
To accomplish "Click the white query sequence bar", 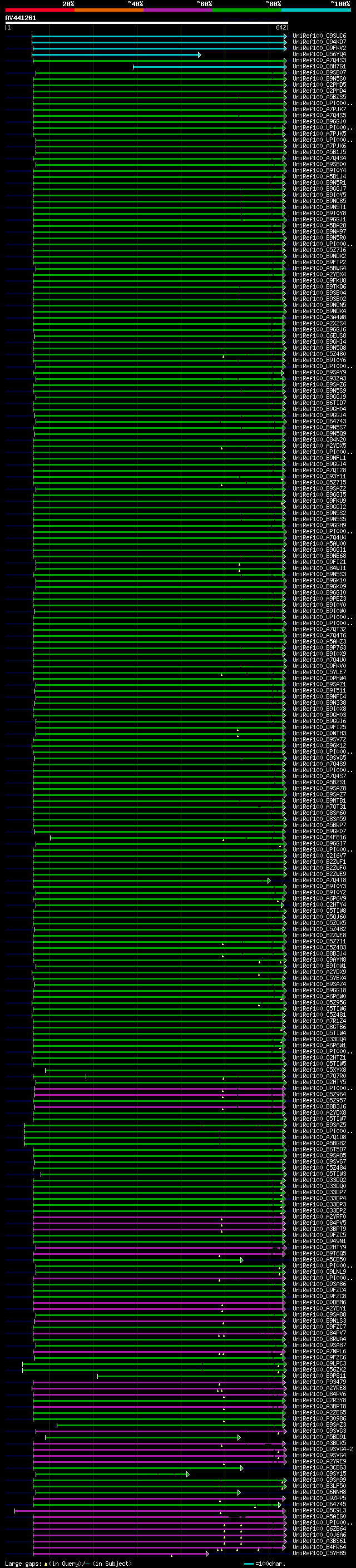I will pyautogui.click(x=147, y=22).
